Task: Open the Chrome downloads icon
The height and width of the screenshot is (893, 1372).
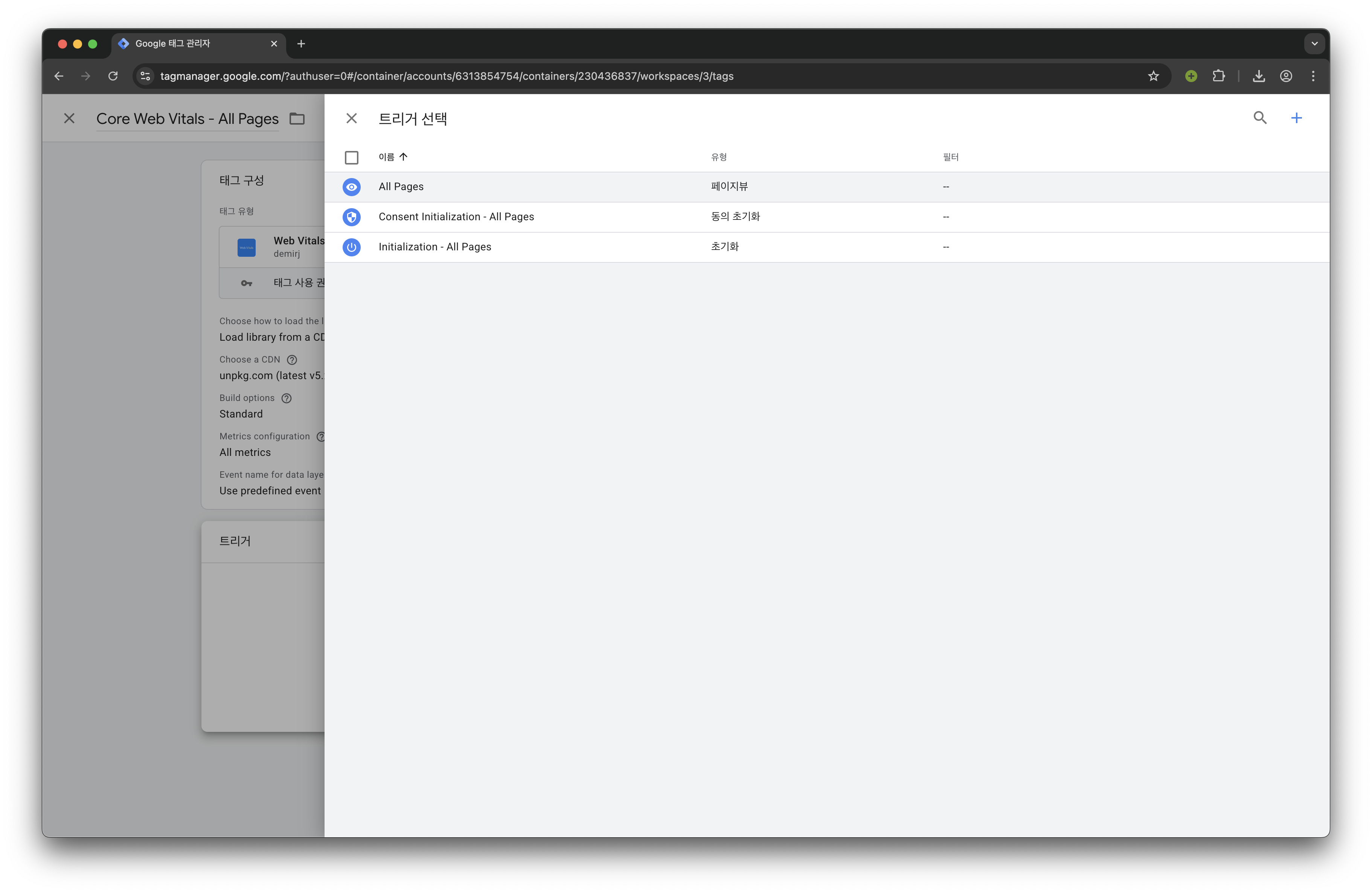Action: coord(1258,76)
